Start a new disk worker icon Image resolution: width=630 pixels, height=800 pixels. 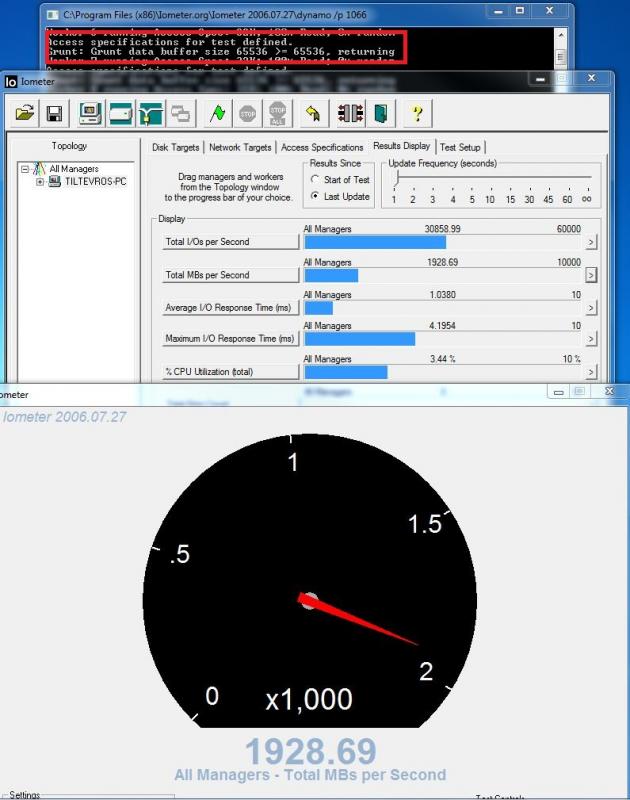coord(121,113)
